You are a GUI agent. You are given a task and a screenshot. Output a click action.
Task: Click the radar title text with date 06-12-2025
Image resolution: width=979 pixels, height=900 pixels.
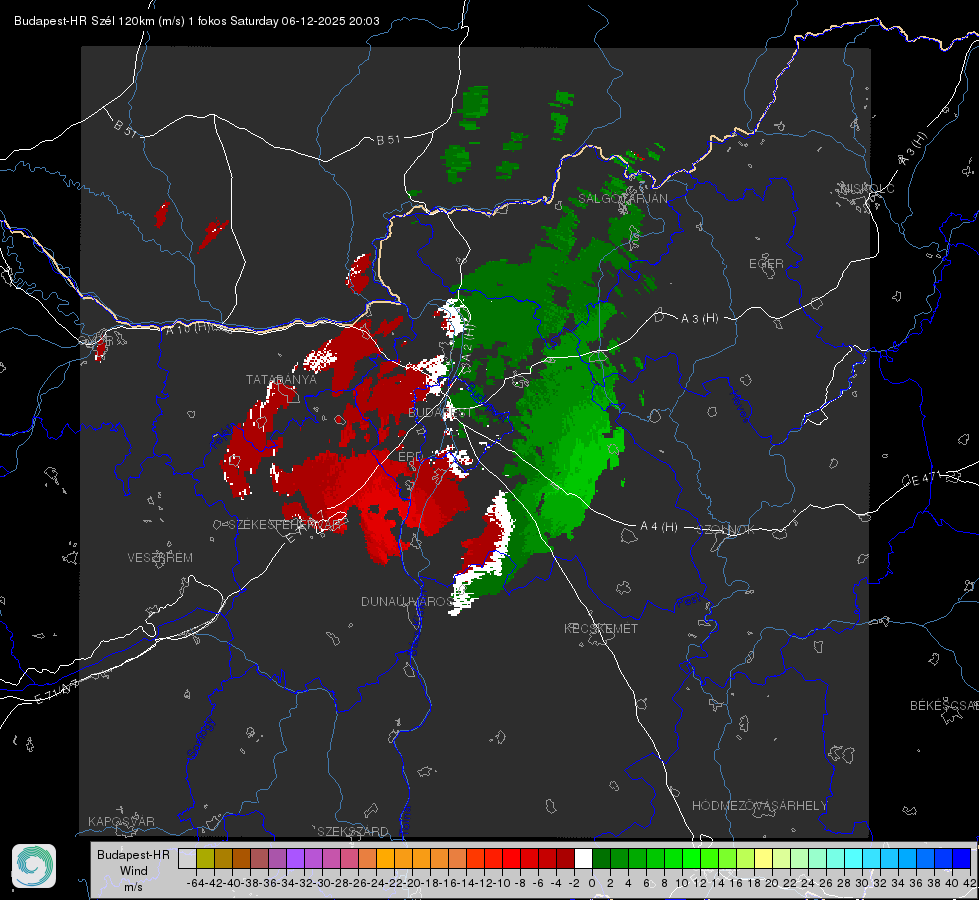coord(197,21)
